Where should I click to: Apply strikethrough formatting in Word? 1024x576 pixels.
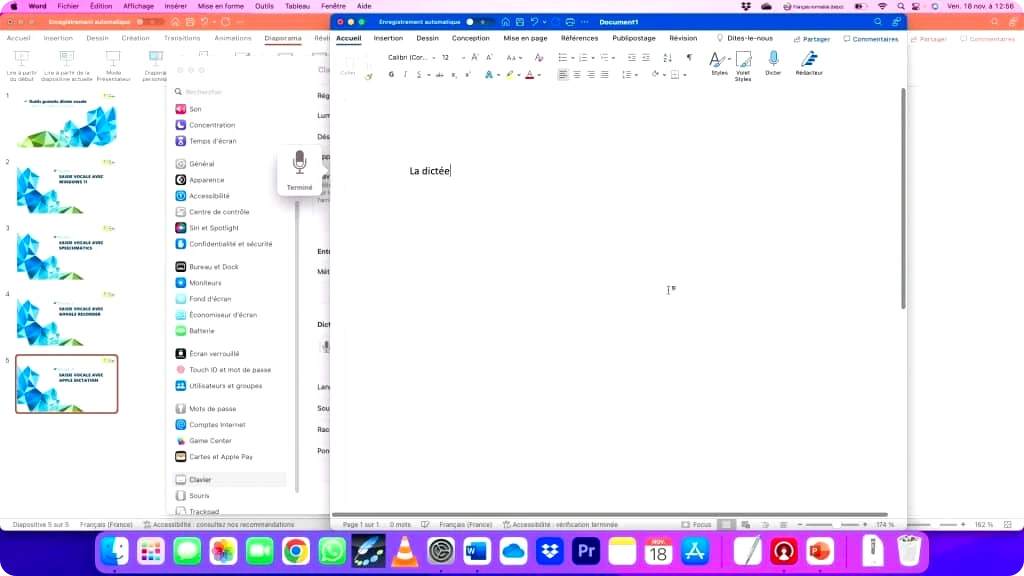click(x=440, y=75)
